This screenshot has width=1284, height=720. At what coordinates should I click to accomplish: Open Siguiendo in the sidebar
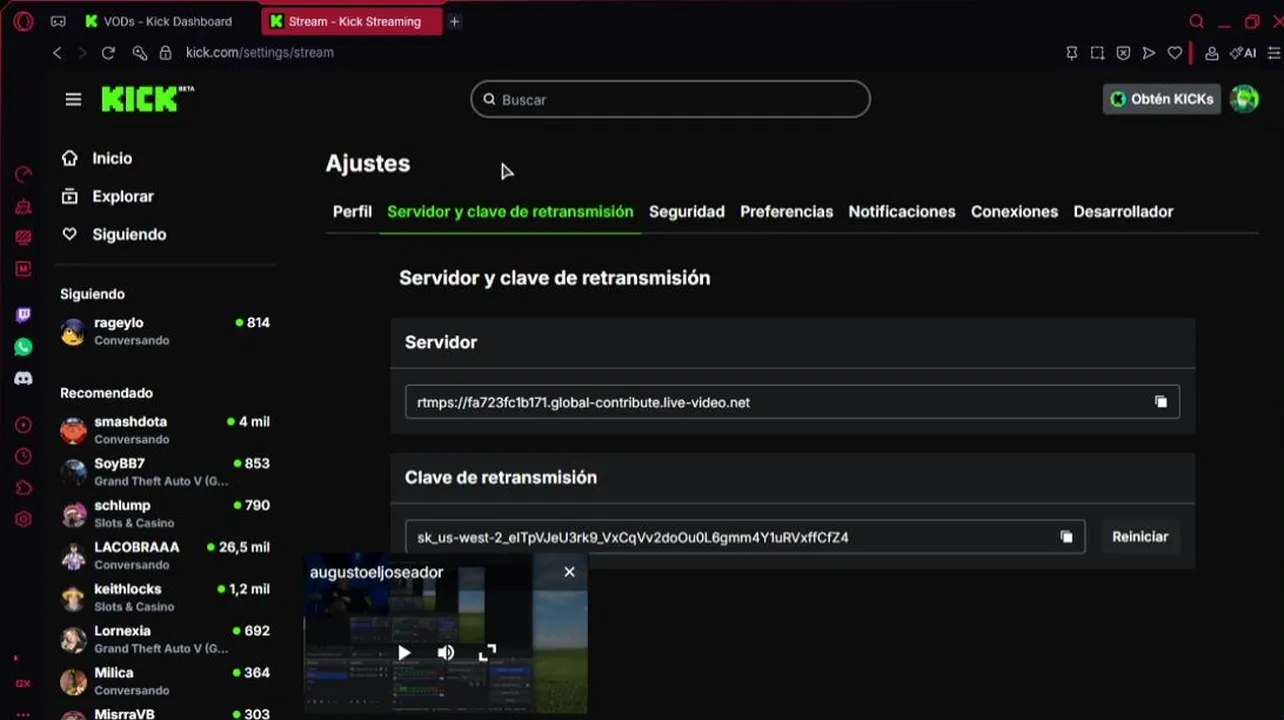(x=114, y=234)
